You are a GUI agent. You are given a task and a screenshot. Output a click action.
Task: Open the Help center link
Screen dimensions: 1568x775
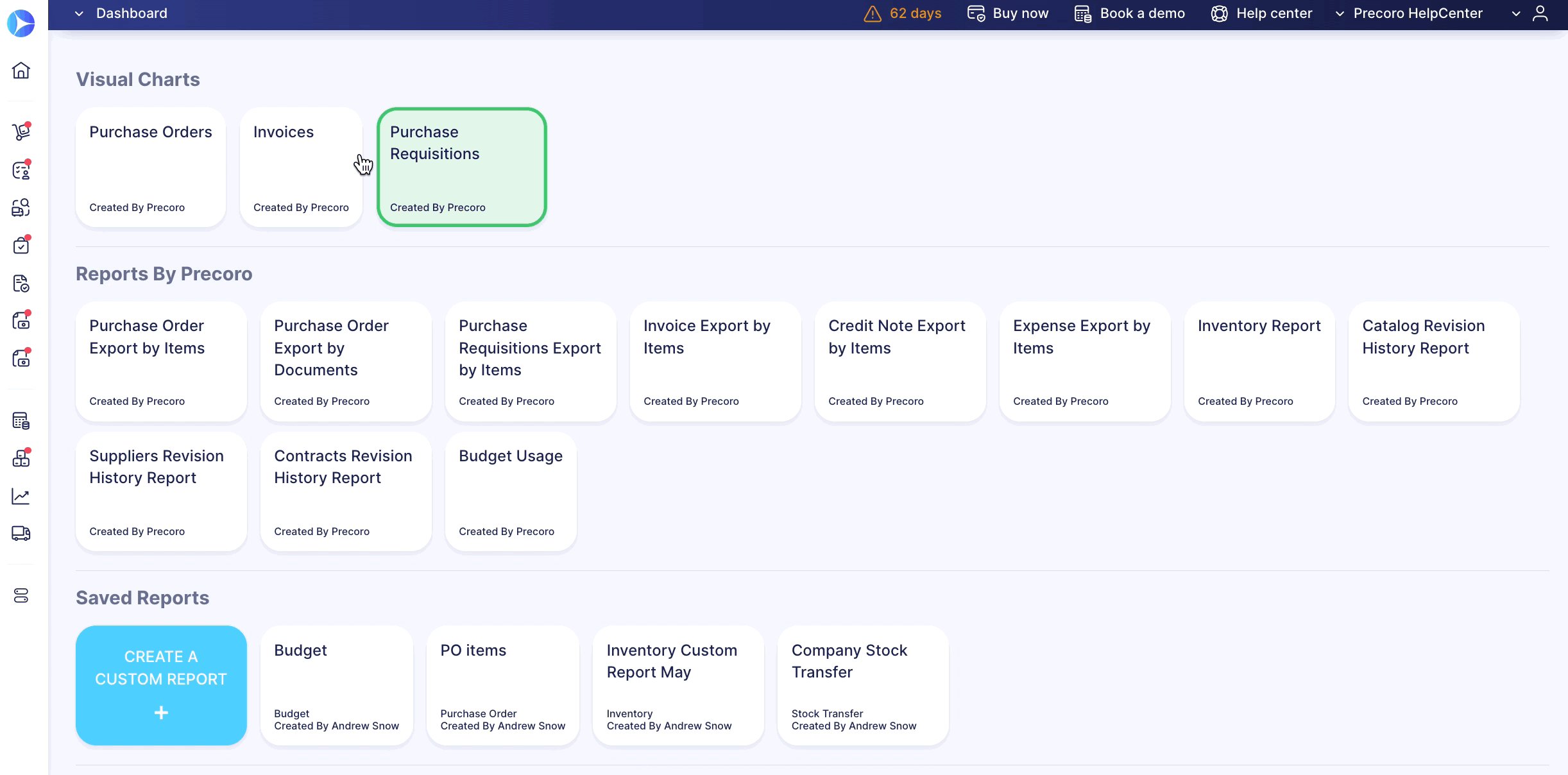click(x=1274, y=13)
